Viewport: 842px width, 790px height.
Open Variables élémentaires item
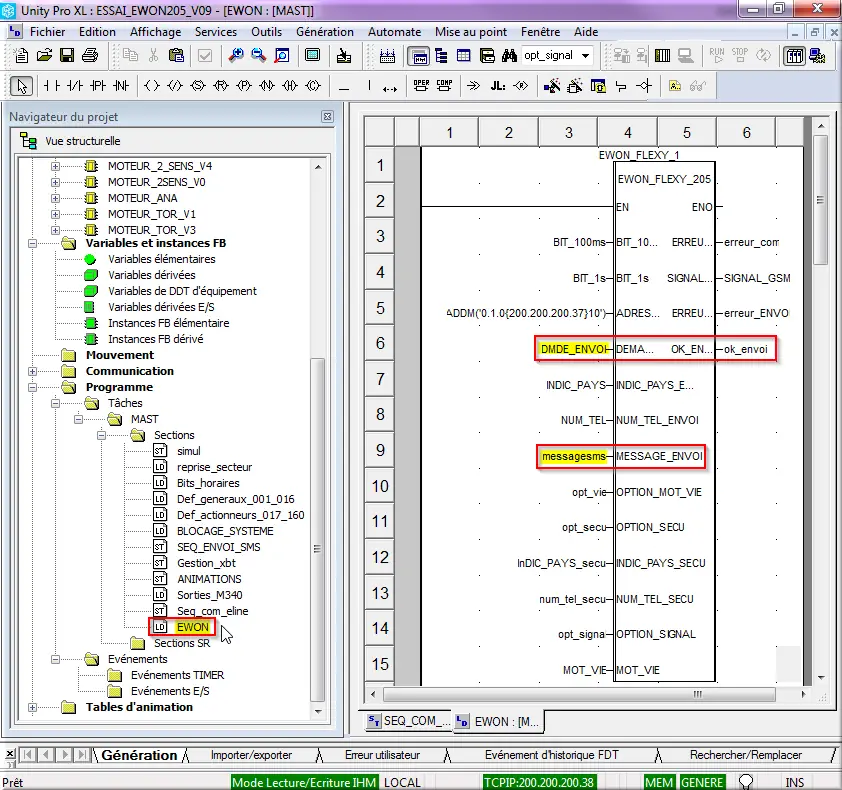point(162,259)
